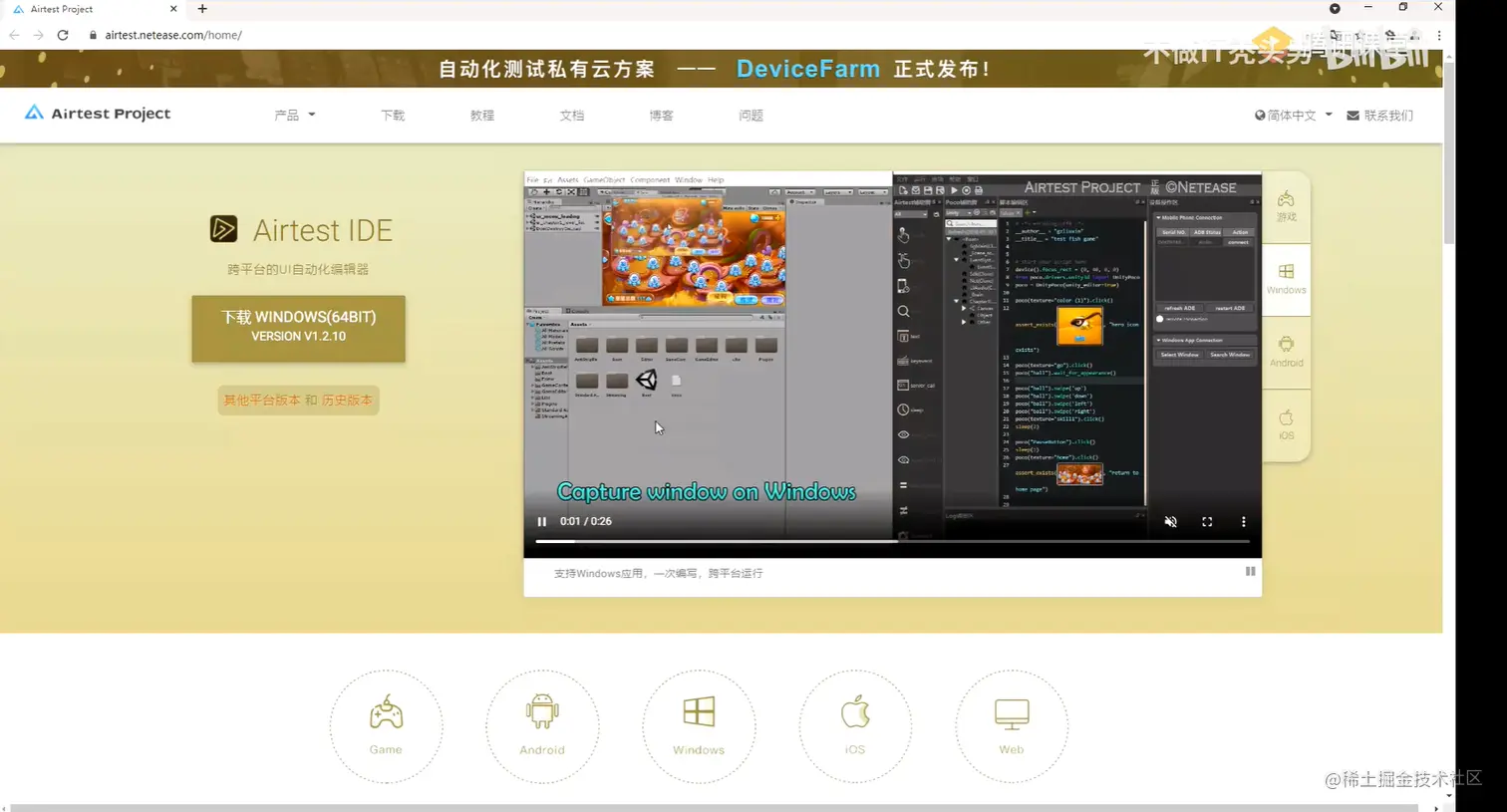Click the envelope icon next to 联系我们
The height and width of the screenshot is (812, 1507).
[x=1353, y=116]
